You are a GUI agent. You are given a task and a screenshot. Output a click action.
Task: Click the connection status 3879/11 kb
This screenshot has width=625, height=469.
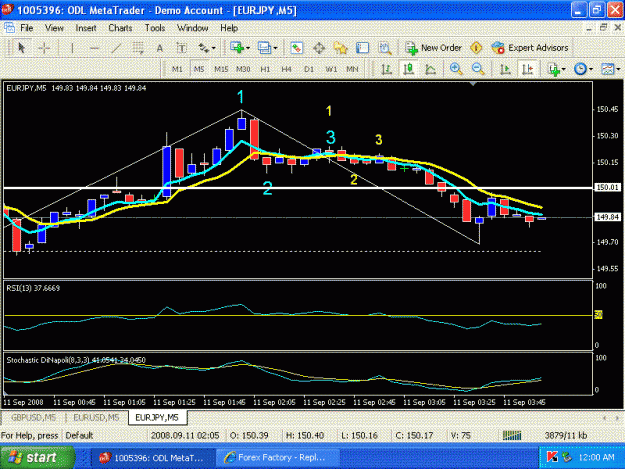(x=566, y=436)
